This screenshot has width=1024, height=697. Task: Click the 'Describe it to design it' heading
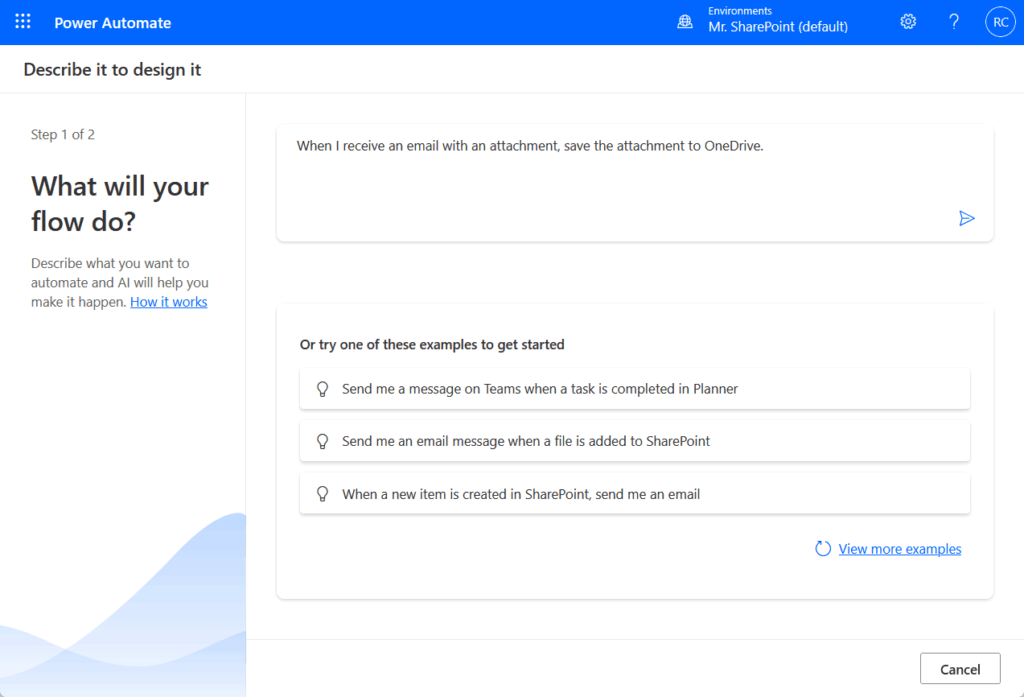[x=112, y=69]
